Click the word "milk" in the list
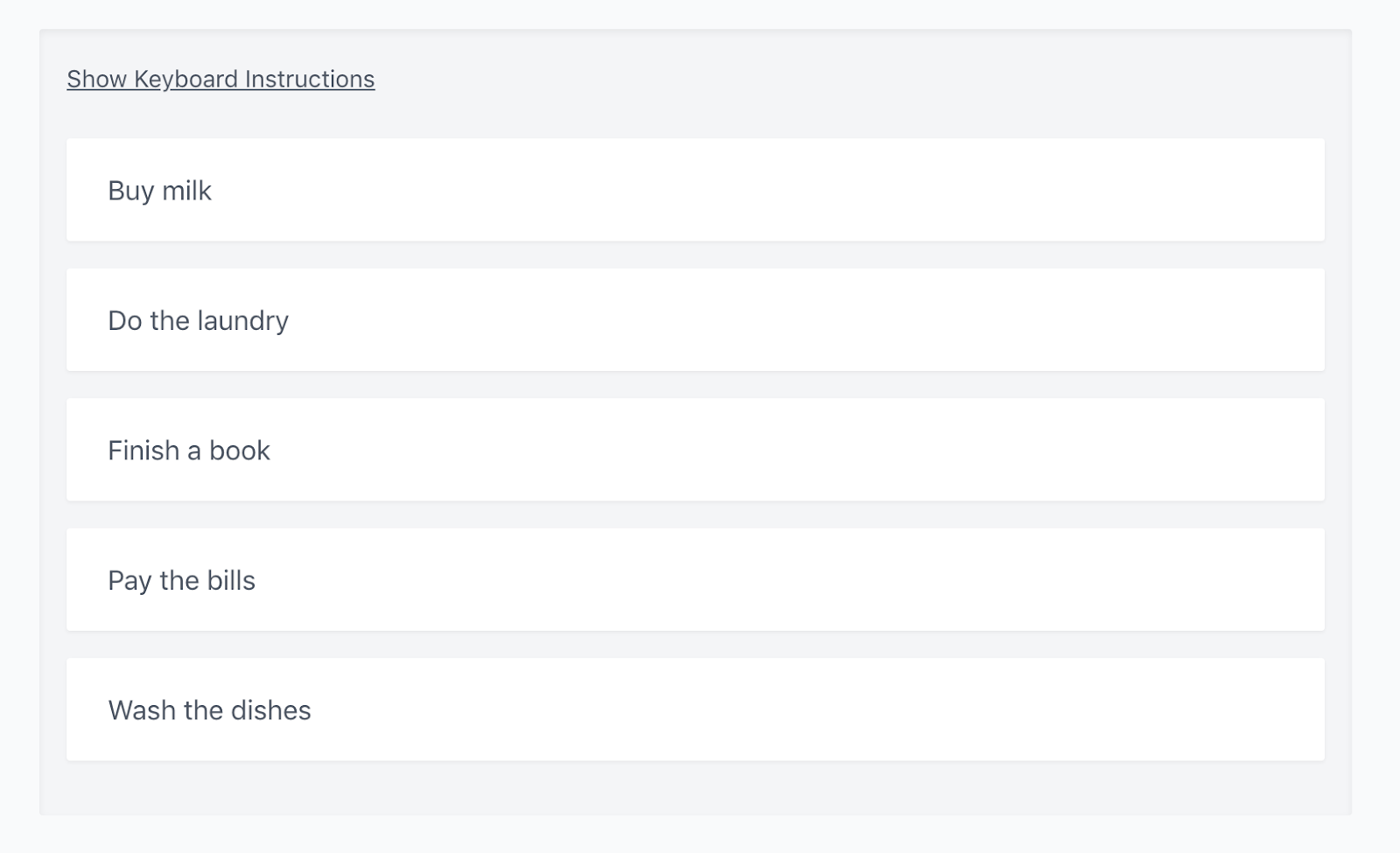Screen dimensions: 1400x853 pos(187,191)
